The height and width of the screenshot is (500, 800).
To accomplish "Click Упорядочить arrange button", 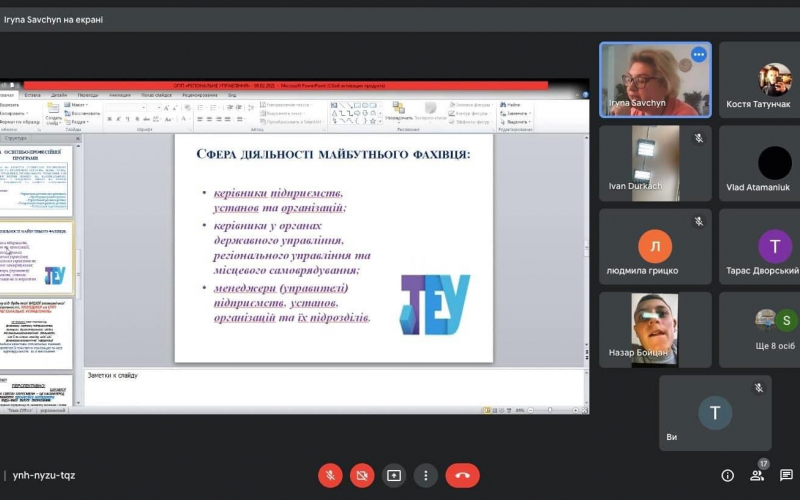I will pyautogui.click(x=398, y=112).
